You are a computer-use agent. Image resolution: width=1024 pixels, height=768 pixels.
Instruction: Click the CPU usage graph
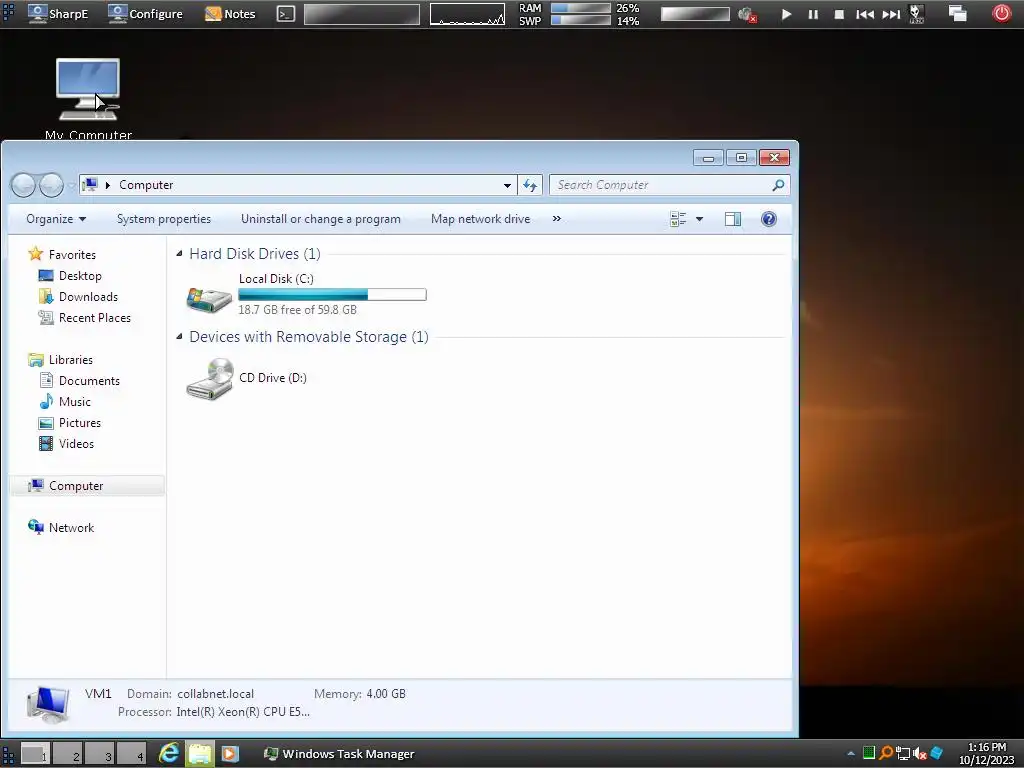pyautogui.click(x=468, y=14)
